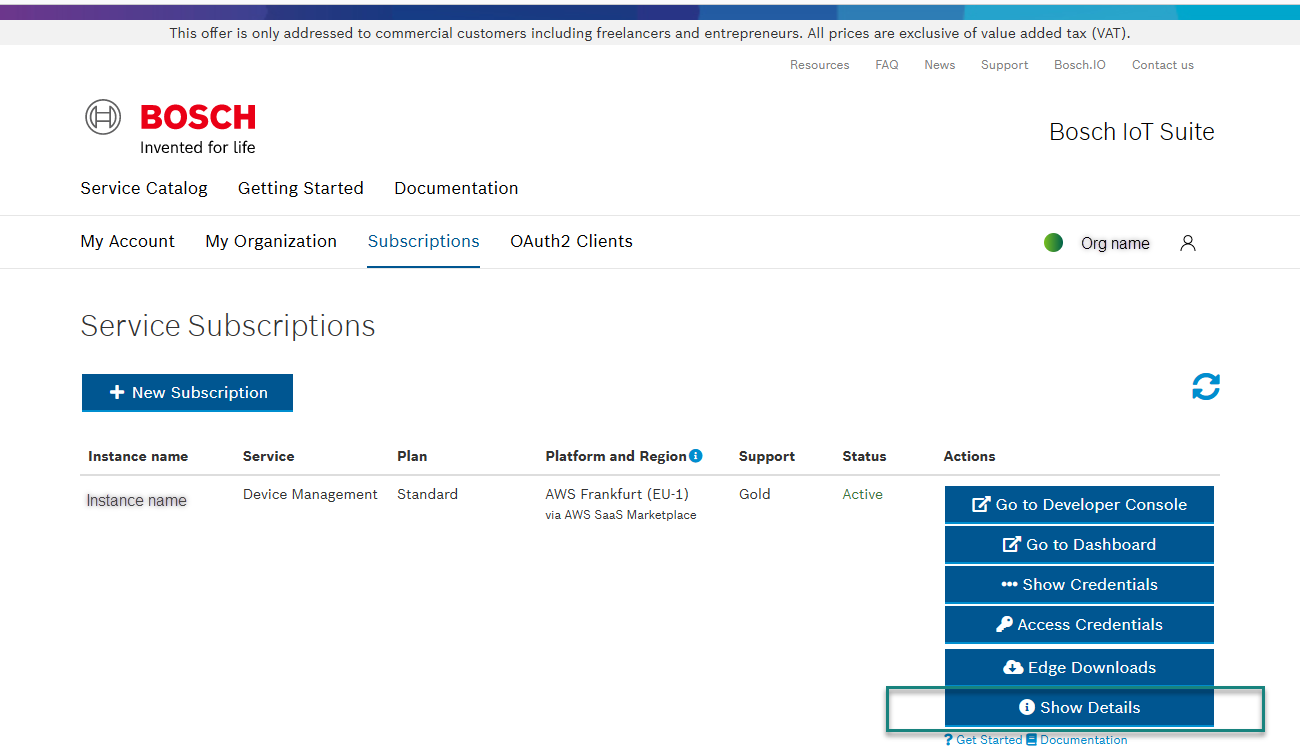Open the FAQ link
Image resolution: width=1300 pixels, height=755 pixels.
(886, 65)
